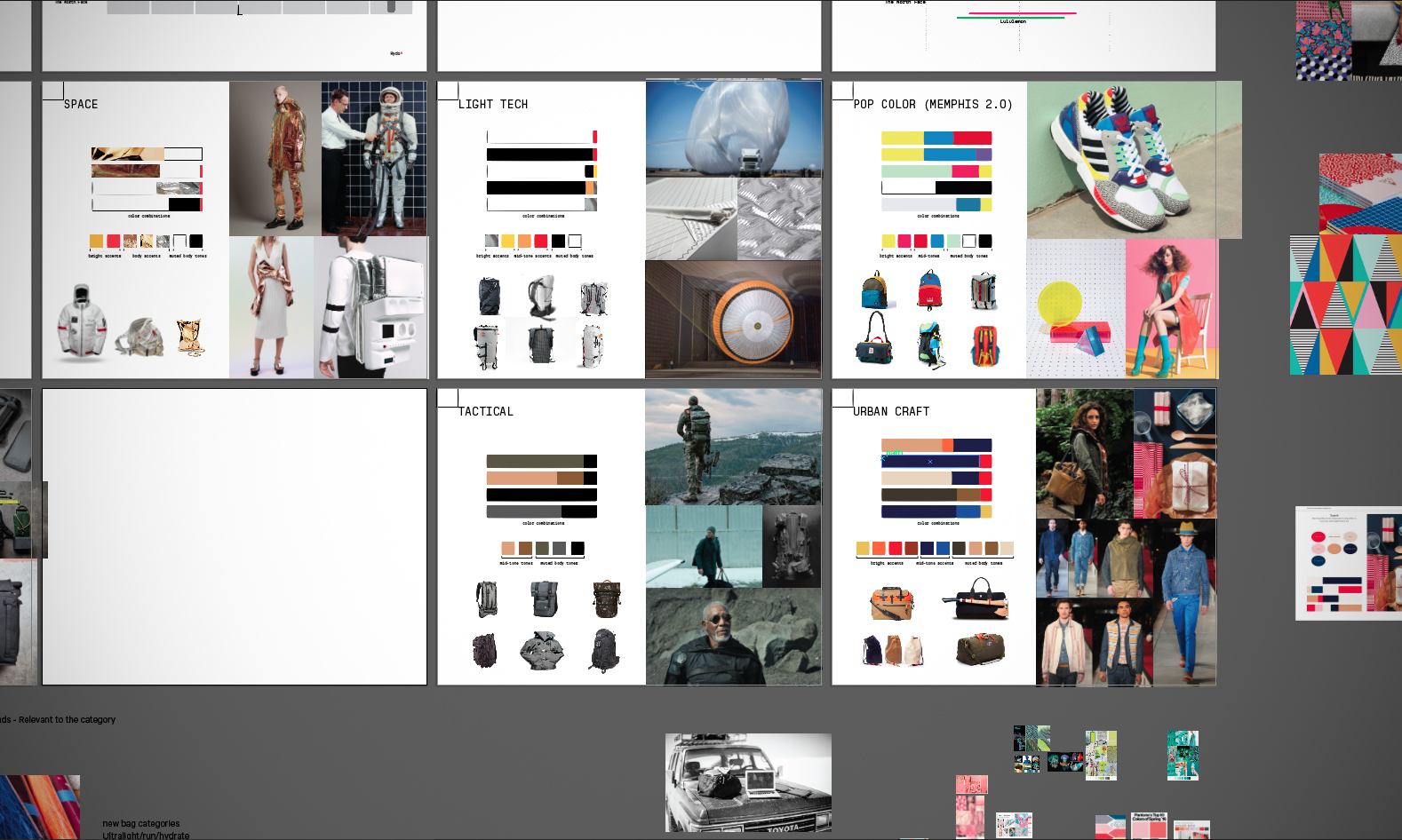Select the 'Relevant to the category' text

tap(67, 719)
